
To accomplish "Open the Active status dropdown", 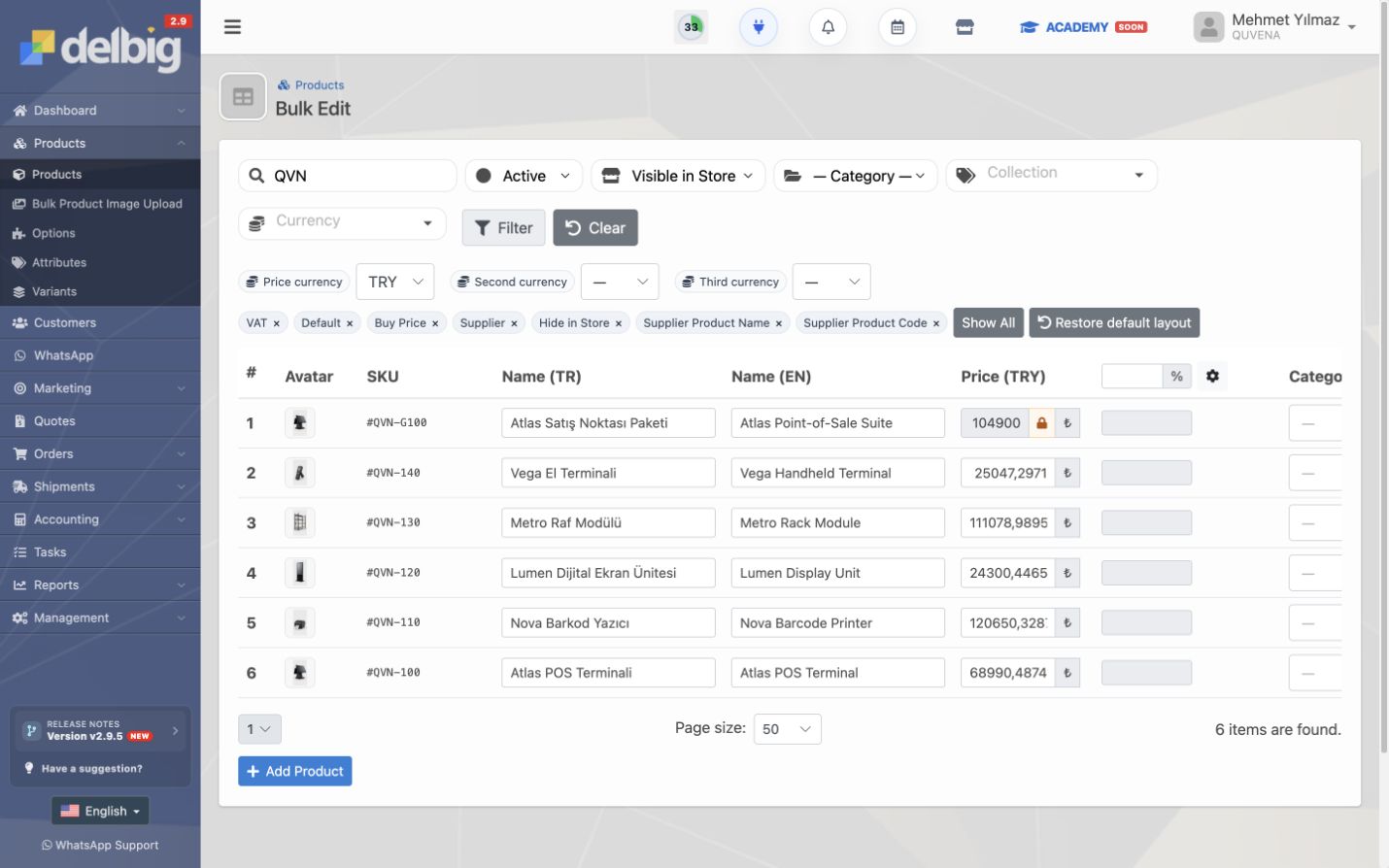I will 525,176.
